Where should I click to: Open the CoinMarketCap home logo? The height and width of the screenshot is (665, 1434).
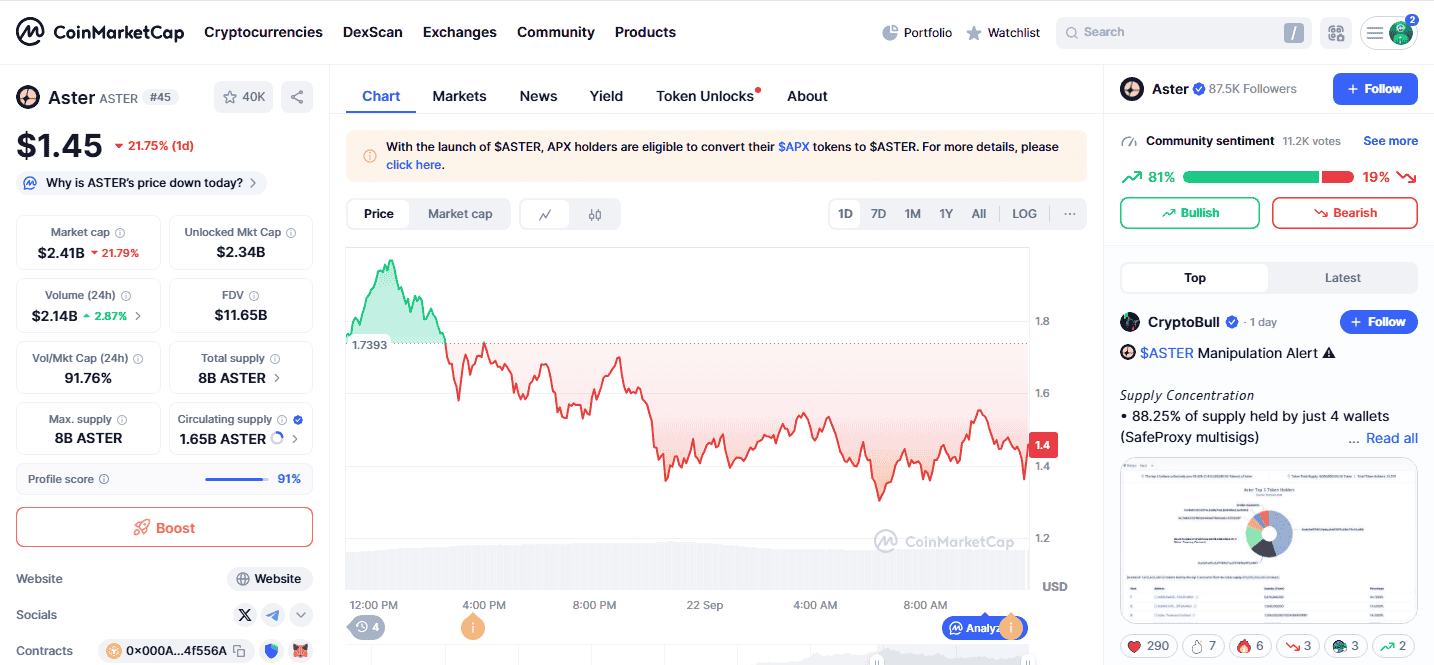(100, 32)
